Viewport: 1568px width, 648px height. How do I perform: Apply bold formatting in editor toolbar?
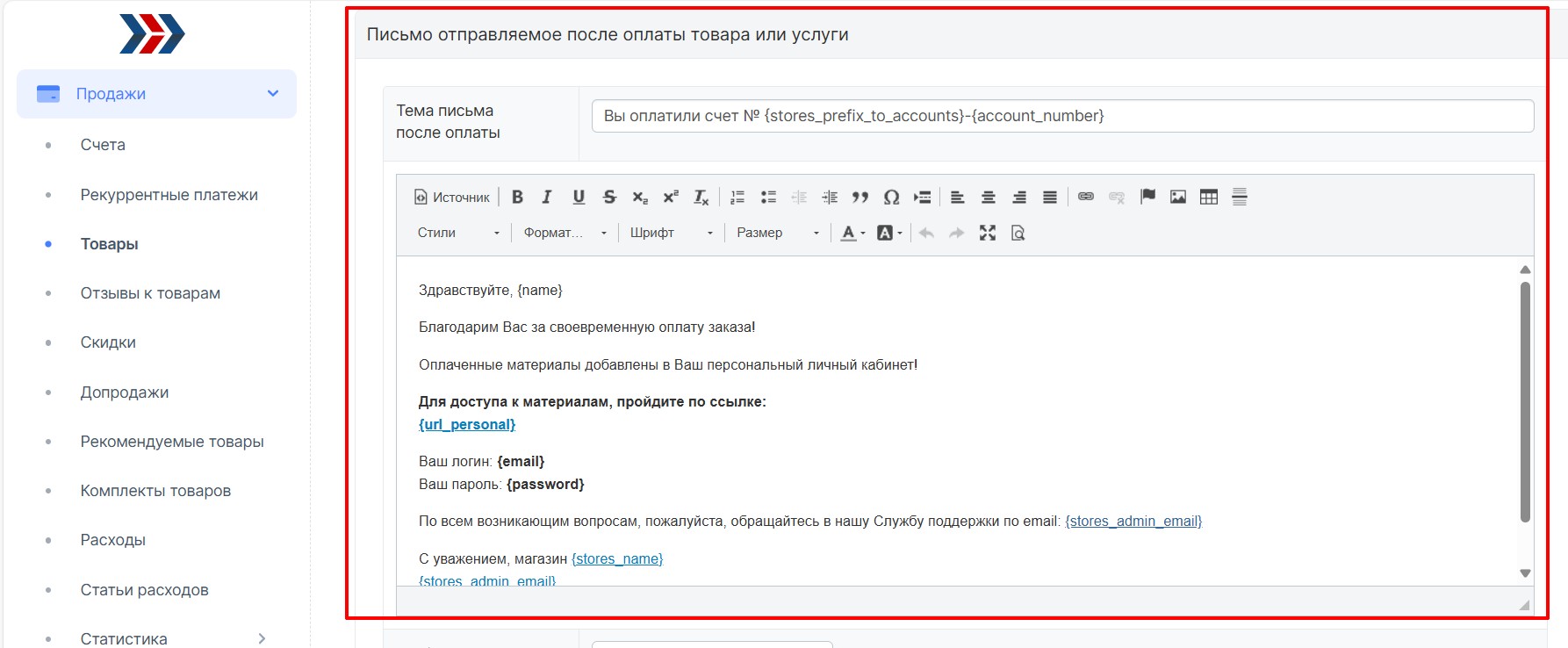517,197
